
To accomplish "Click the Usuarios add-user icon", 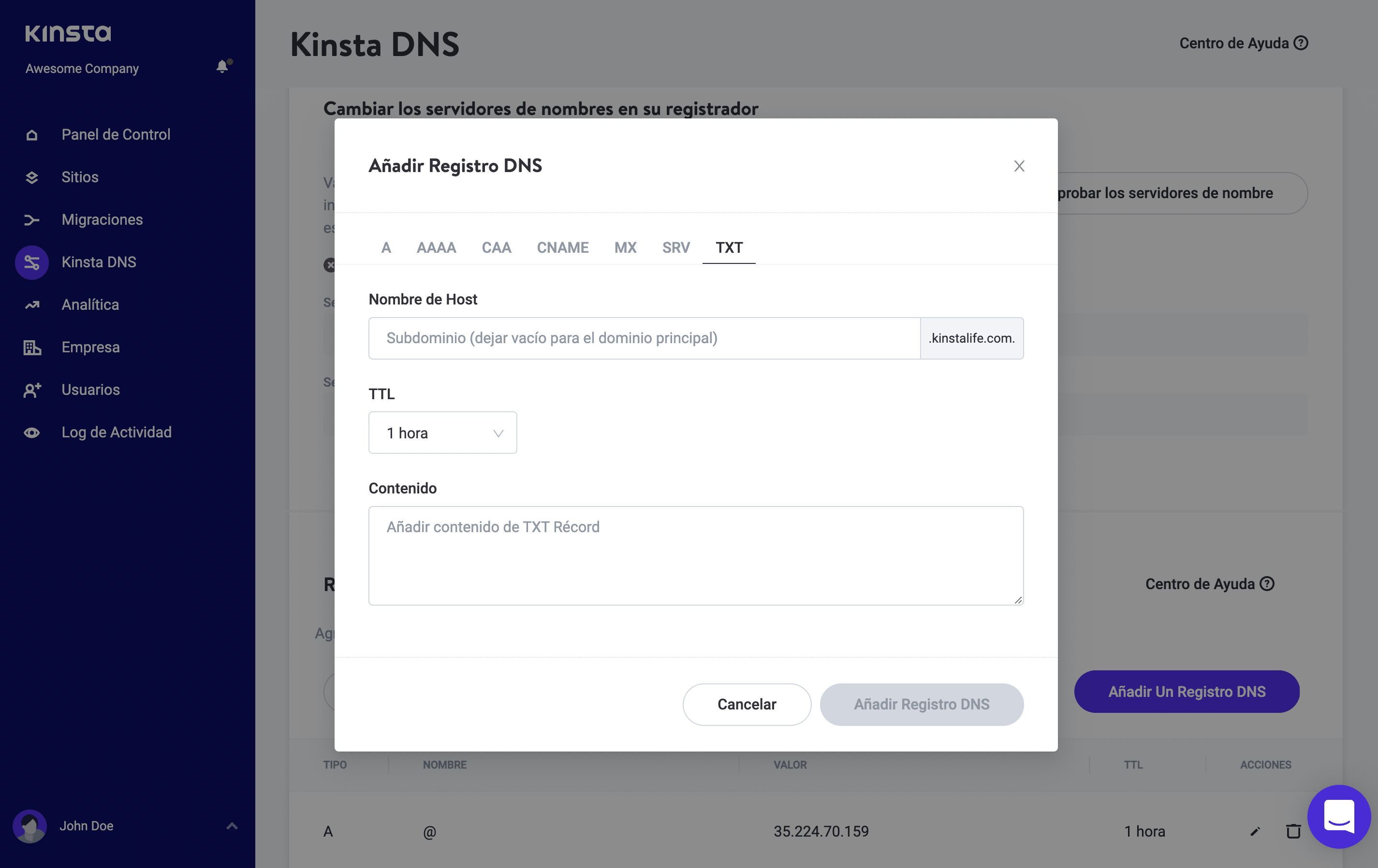I will pyautogui.click(x=32, y=390).
